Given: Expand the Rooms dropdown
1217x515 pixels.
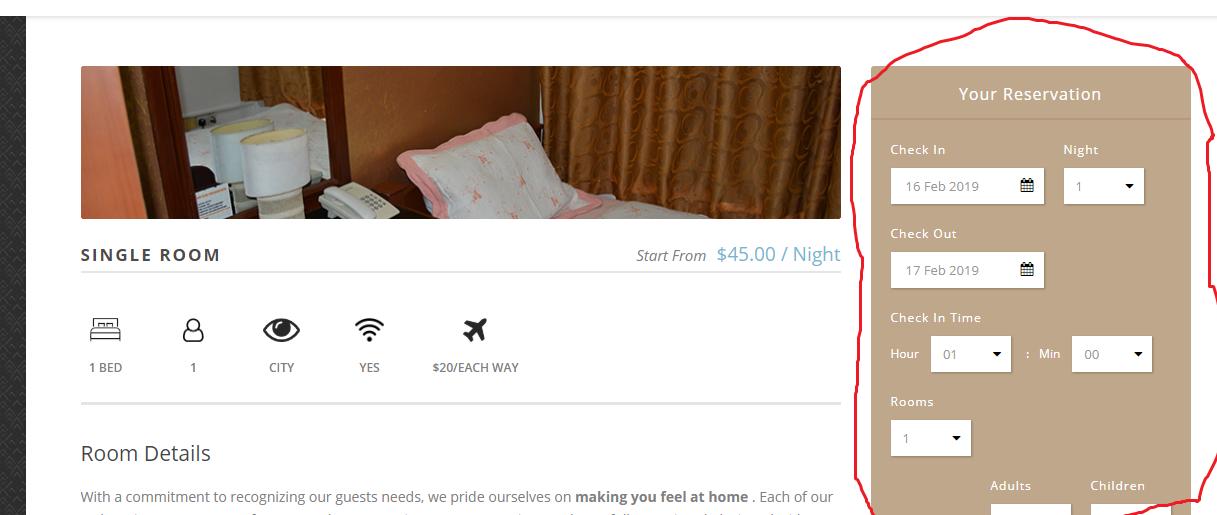Looking at the screenshot, I should (931, 438).
